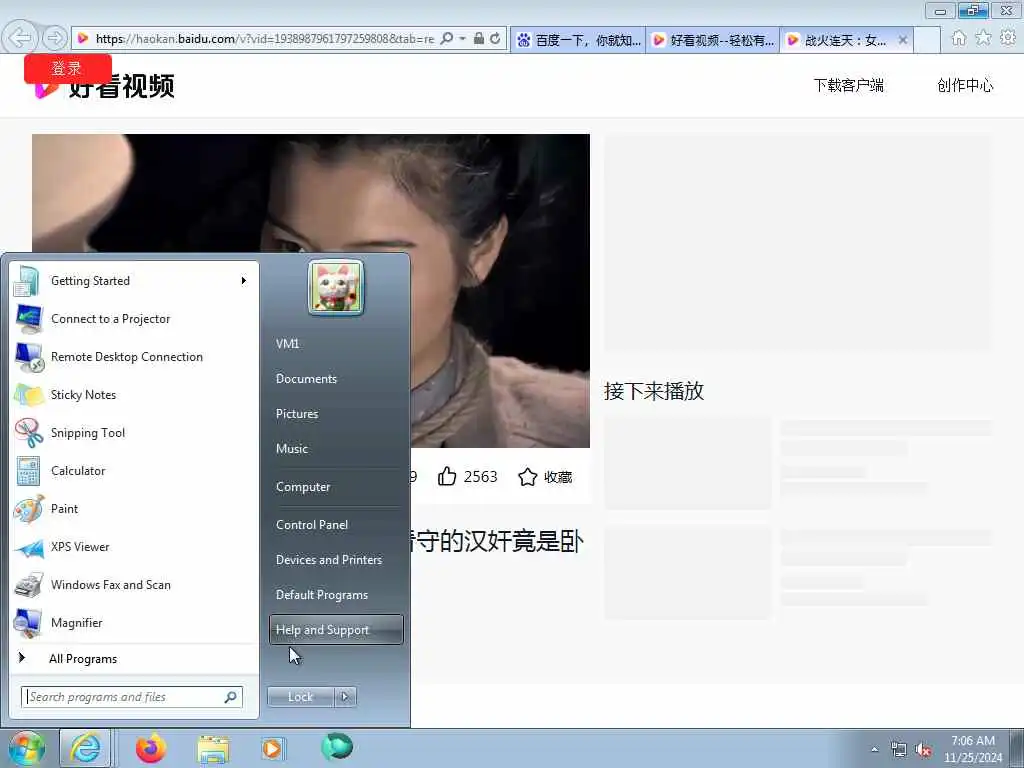Viewport: 1024px width, 768px height.
Task: Open File Explorer from taskbar
Action: pos(214,749)
